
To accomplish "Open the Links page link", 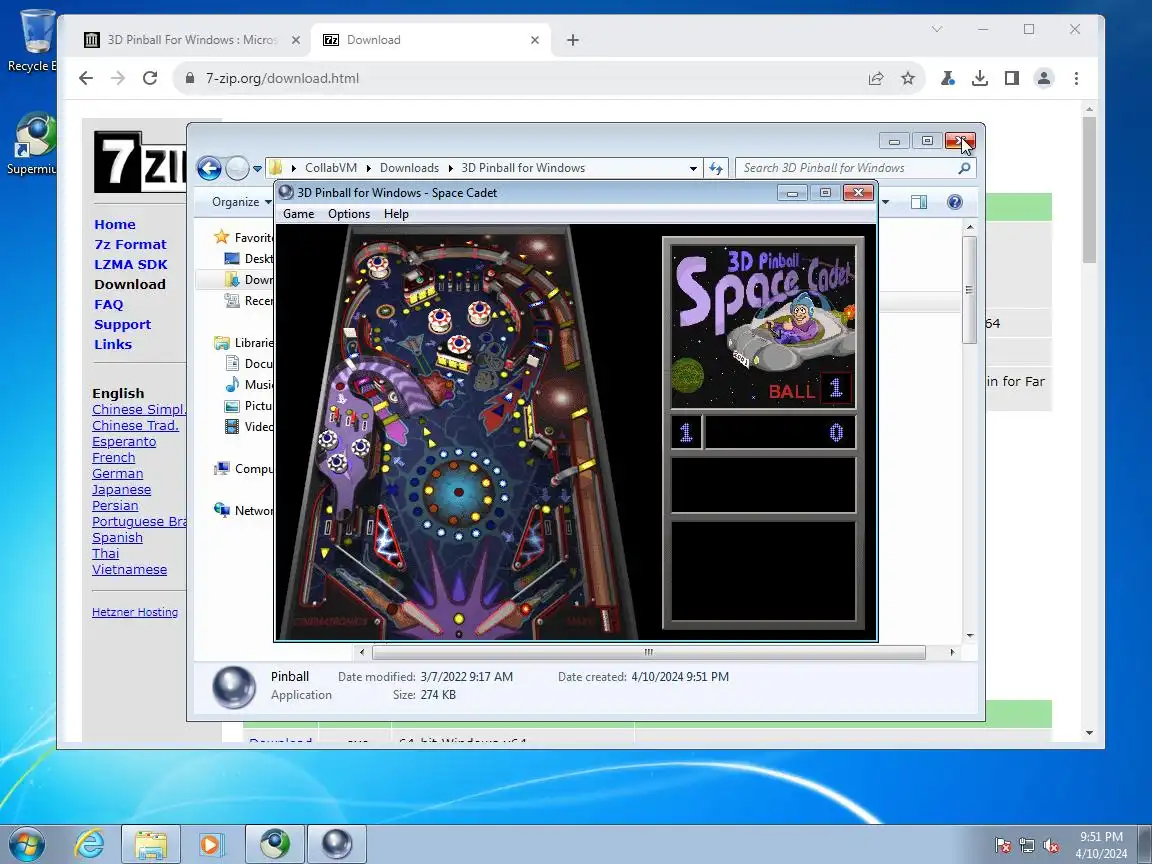I will pyautogui.click(x=113, y=344).
